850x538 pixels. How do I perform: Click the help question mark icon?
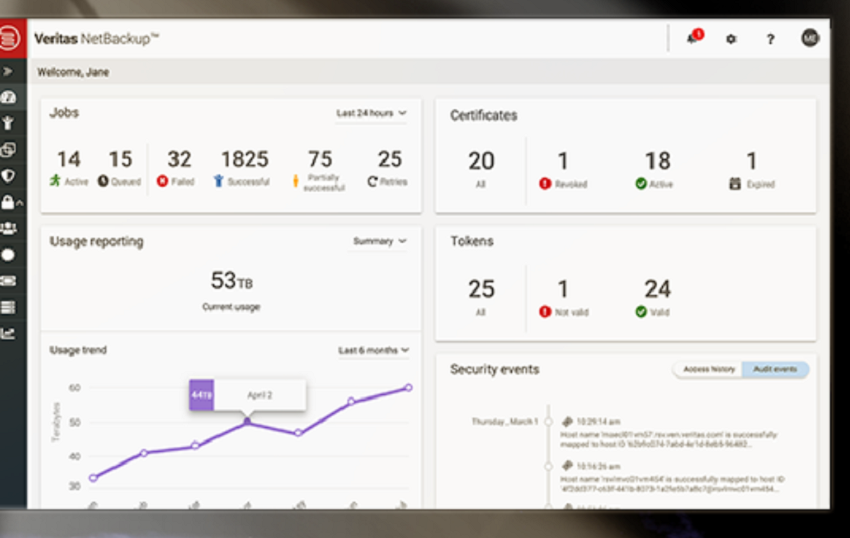[770, 39]
